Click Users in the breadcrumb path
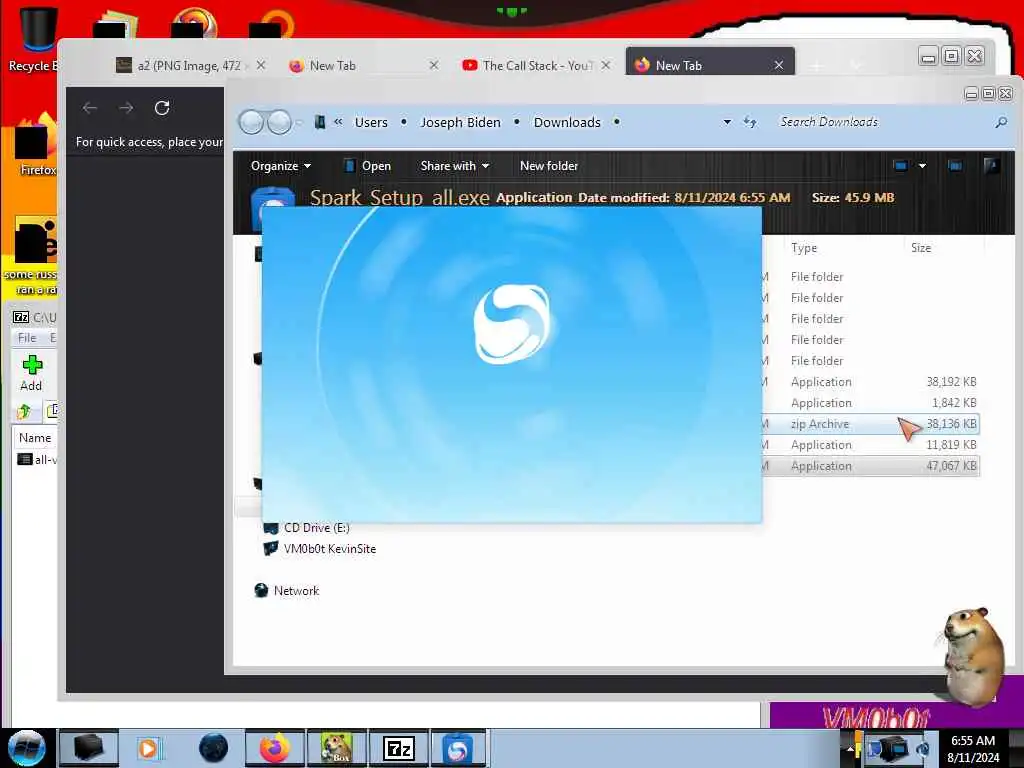Screen dimensions: 1024x768 pos(371,122)
